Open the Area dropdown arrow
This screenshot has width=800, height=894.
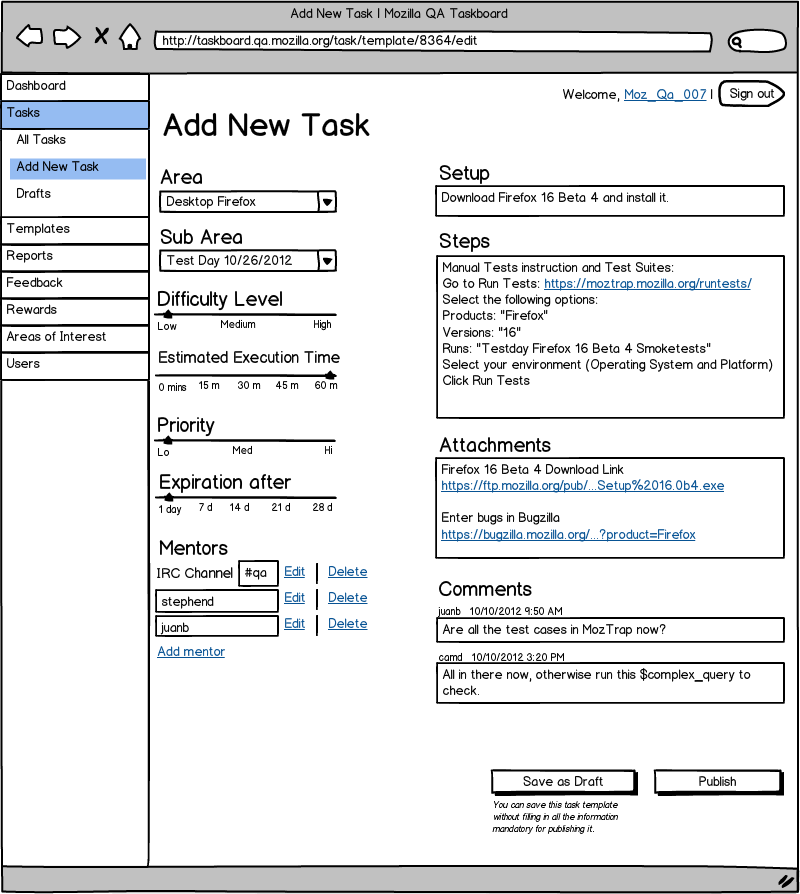point(327,202)
